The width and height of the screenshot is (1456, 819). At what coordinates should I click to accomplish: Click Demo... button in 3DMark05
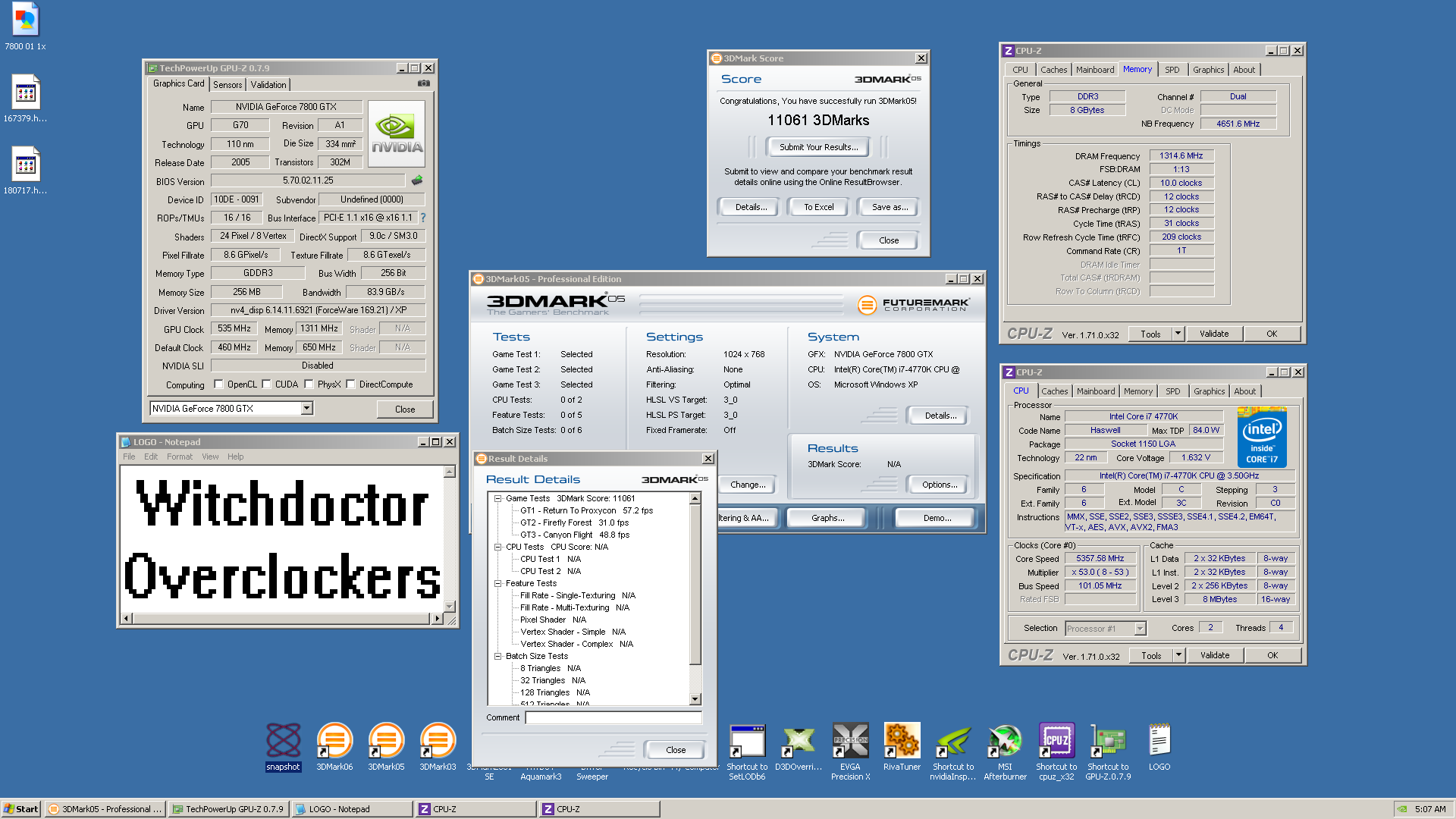coord(937,518)
